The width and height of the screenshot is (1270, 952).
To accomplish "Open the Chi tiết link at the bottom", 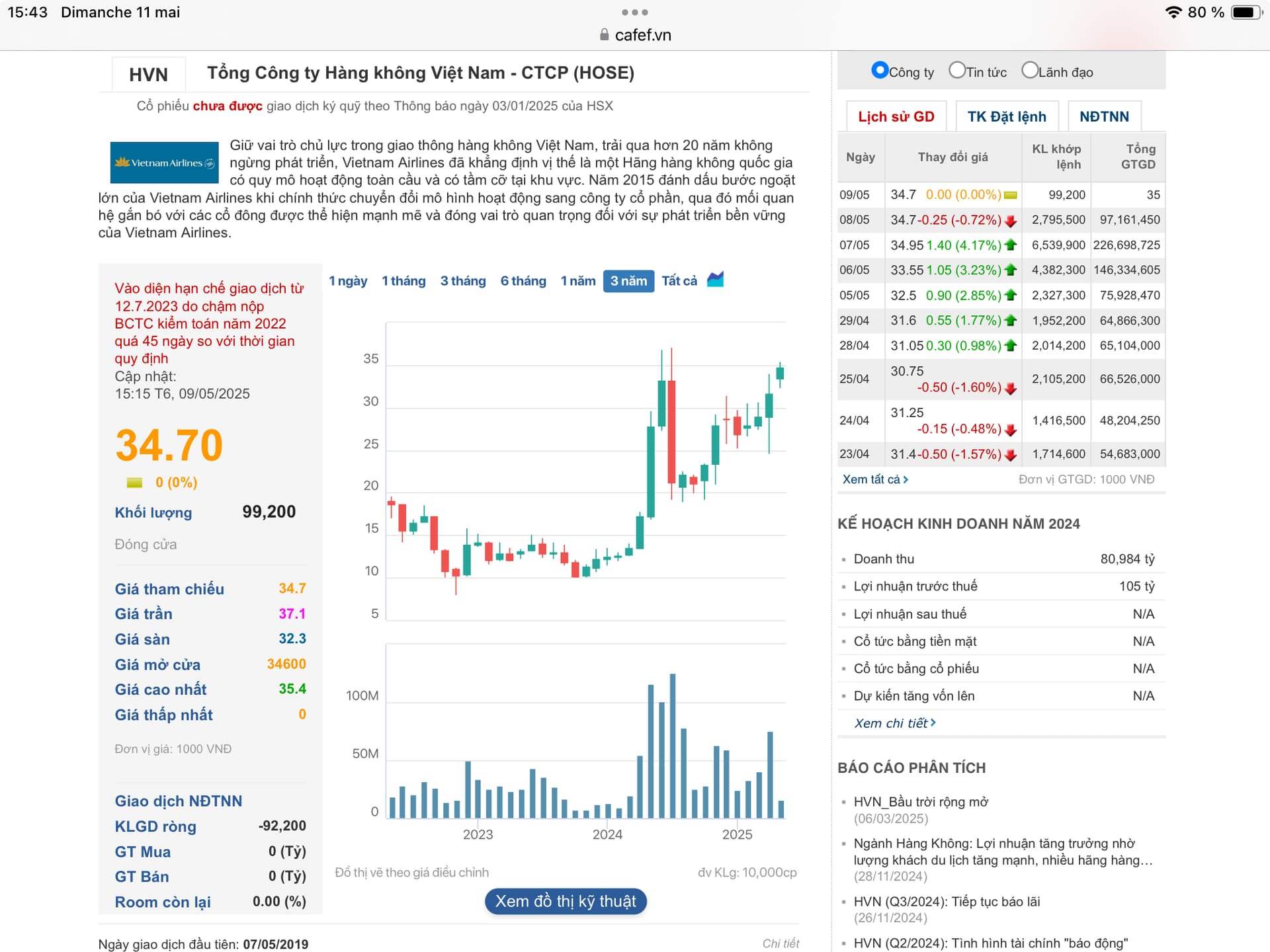I will [x=781, y=943].
